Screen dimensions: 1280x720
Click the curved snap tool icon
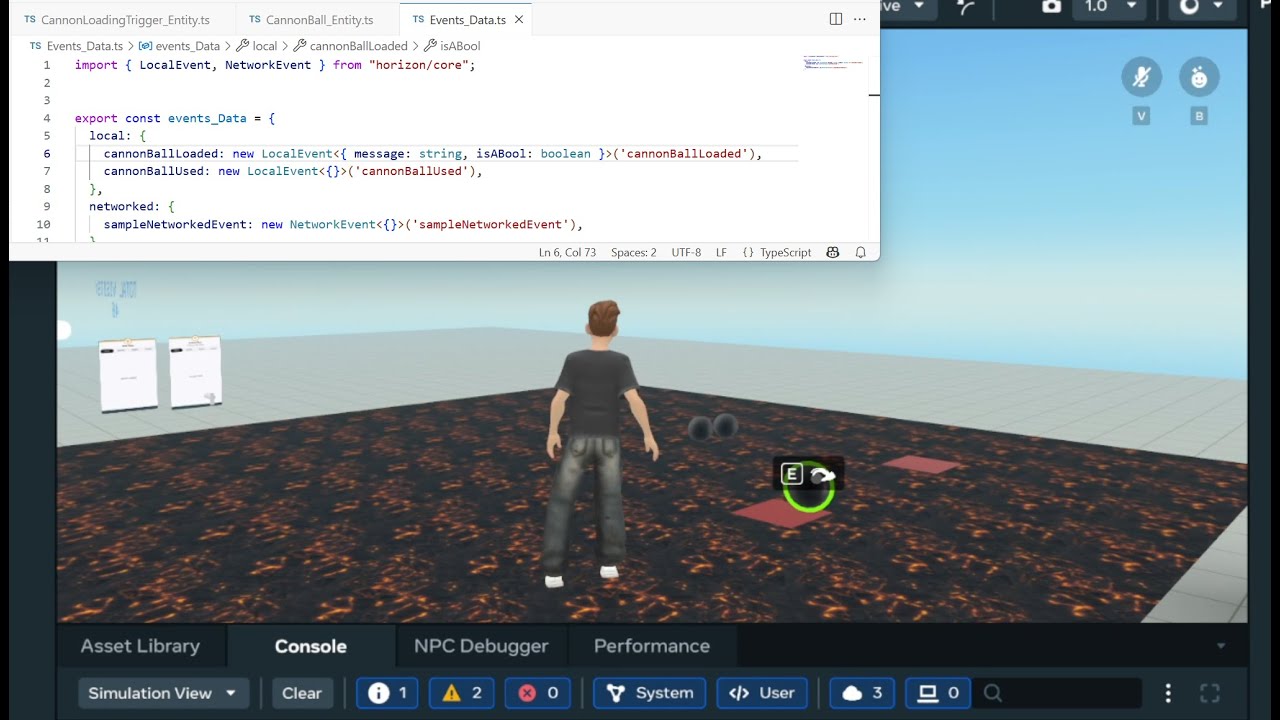coord(966,7)
